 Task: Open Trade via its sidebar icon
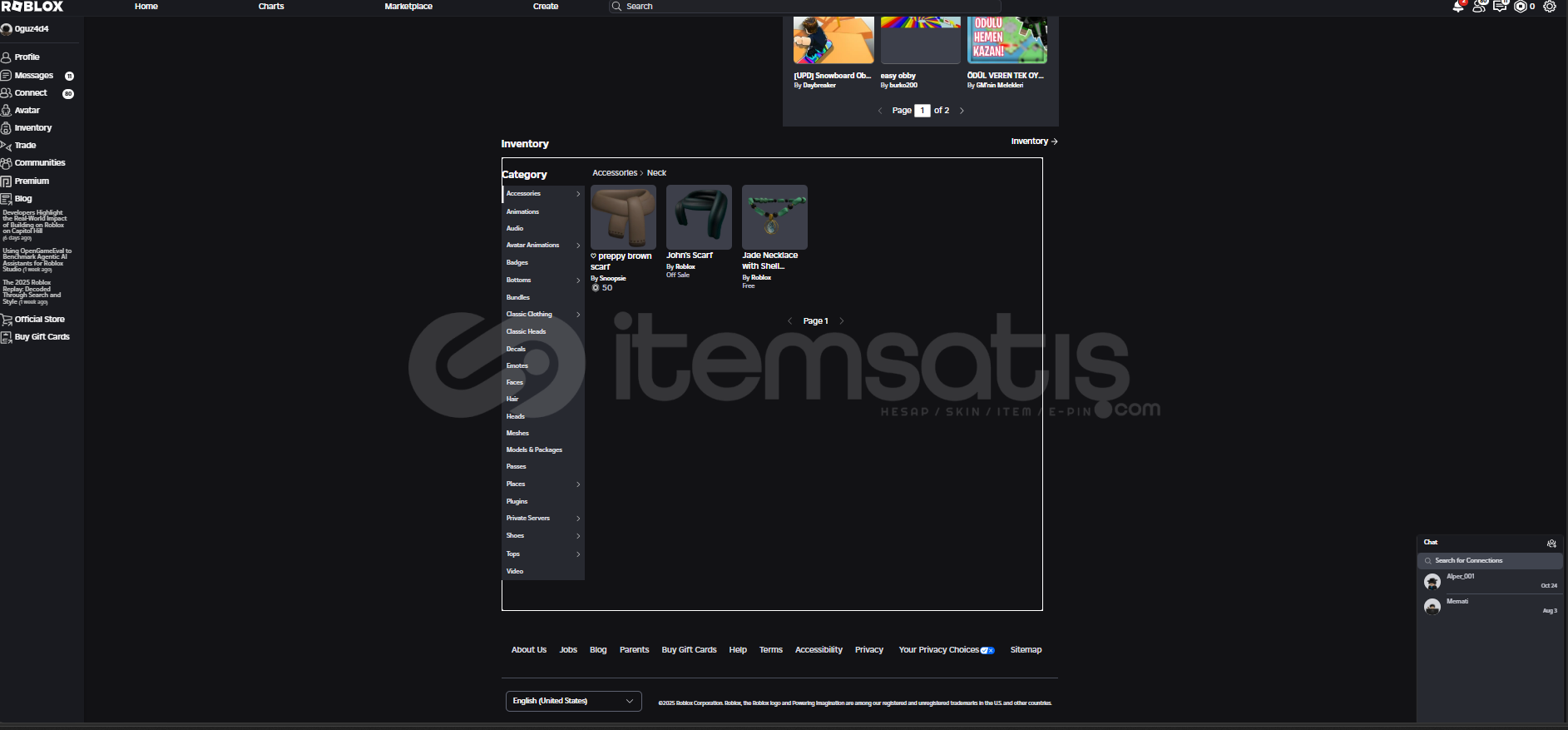tap(6, 146)
